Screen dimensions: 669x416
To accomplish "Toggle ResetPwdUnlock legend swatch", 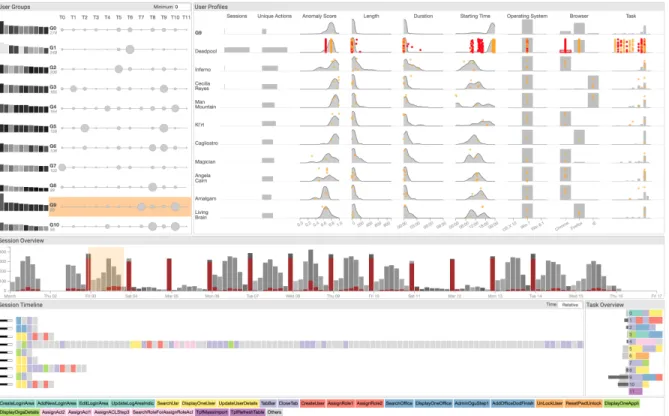I will coord(583,403).
